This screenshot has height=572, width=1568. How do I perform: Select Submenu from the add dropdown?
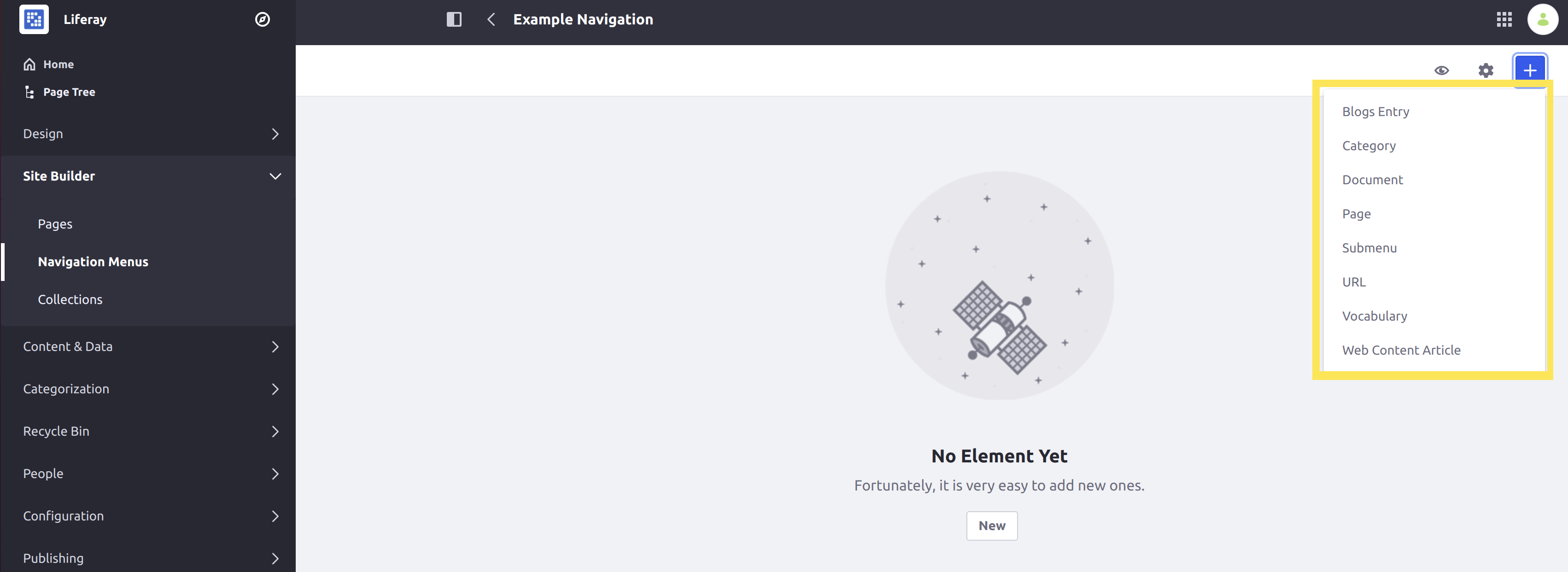click(1369, 247)
